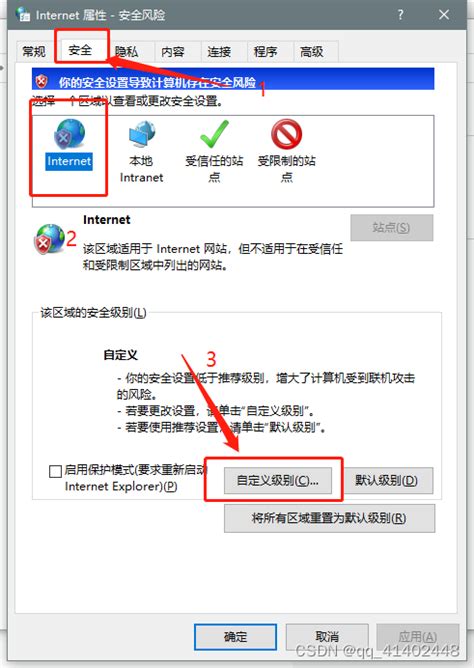This screenshot has width=474, height=668.
Task: Select the Internet zone globe icon
Action: pos(69,134)
